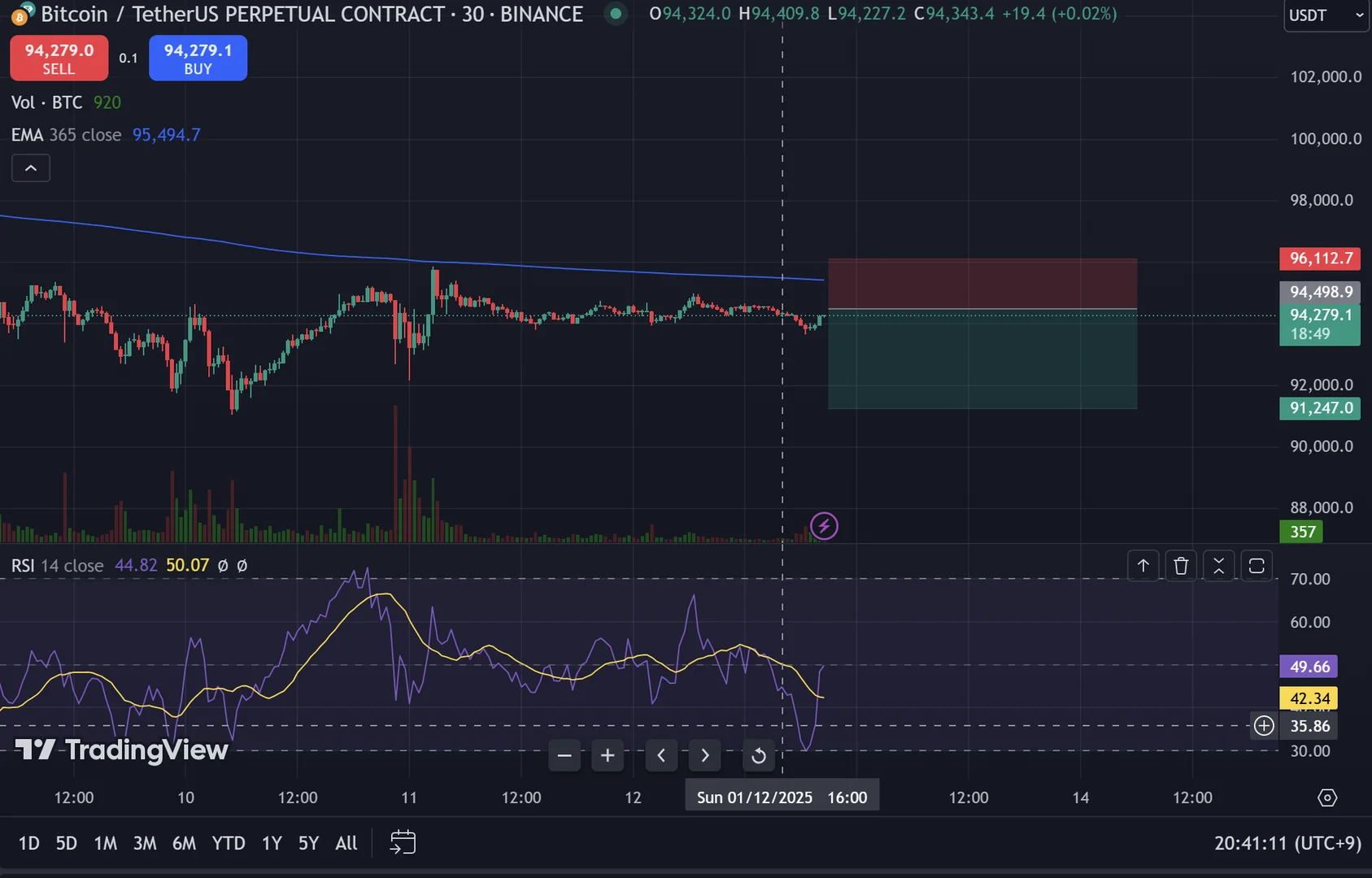
Task: Open the Go to date calendar icon
Action: click(403, 843)
